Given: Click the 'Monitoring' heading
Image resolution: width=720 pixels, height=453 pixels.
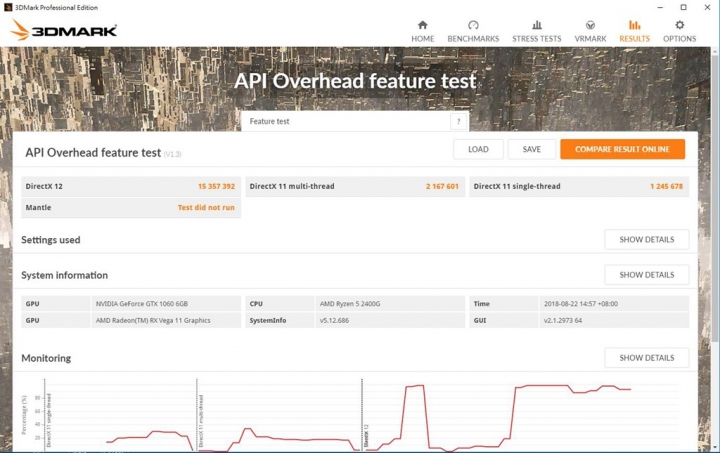Looking at the screenshot, I should click(46, 358).
